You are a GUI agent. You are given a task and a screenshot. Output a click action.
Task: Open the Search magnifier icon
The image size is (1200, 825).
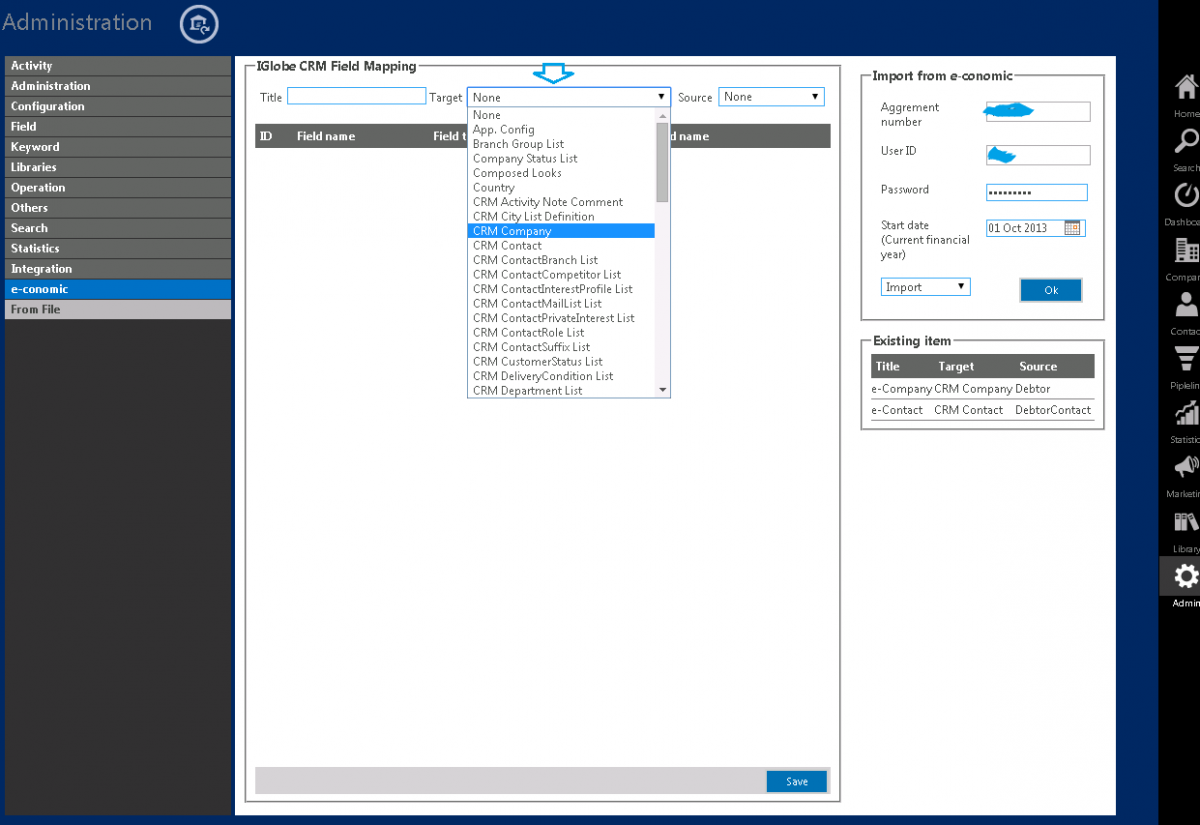click(x=1186, y=141)
